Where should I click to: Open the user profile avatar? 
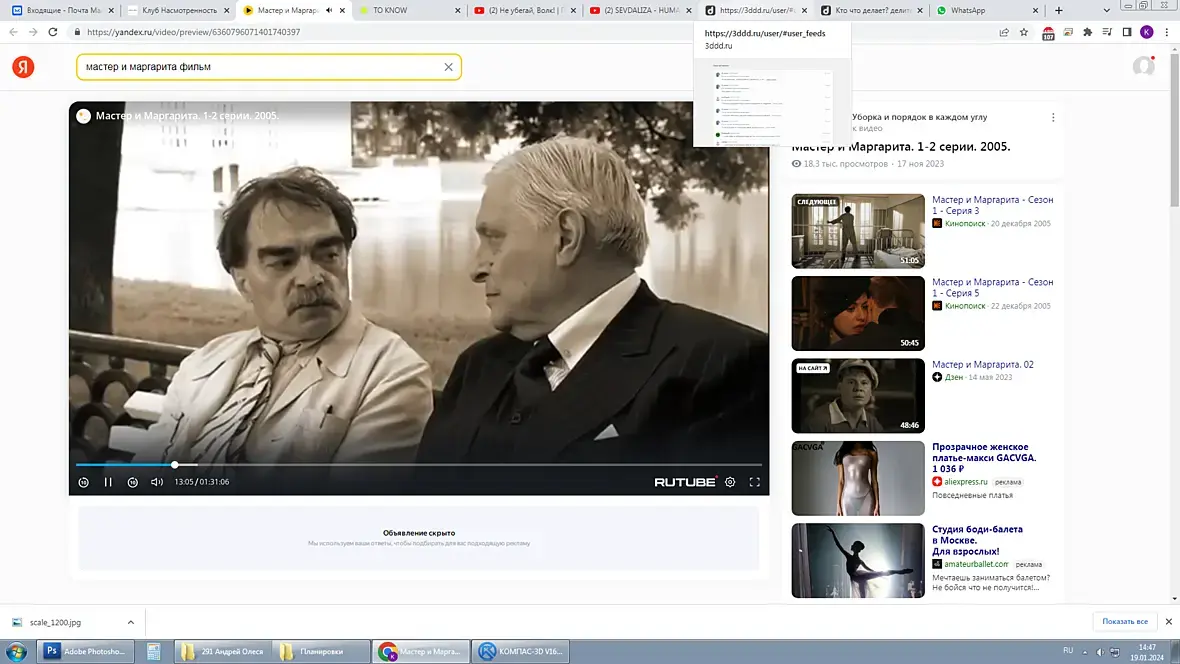[x=1144, y=66]
